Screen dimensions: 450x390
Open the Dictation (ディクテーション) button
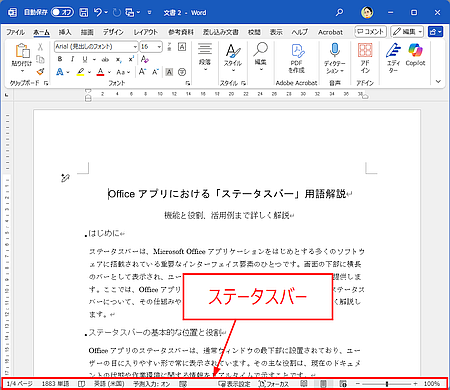click(x=335, y=58)
